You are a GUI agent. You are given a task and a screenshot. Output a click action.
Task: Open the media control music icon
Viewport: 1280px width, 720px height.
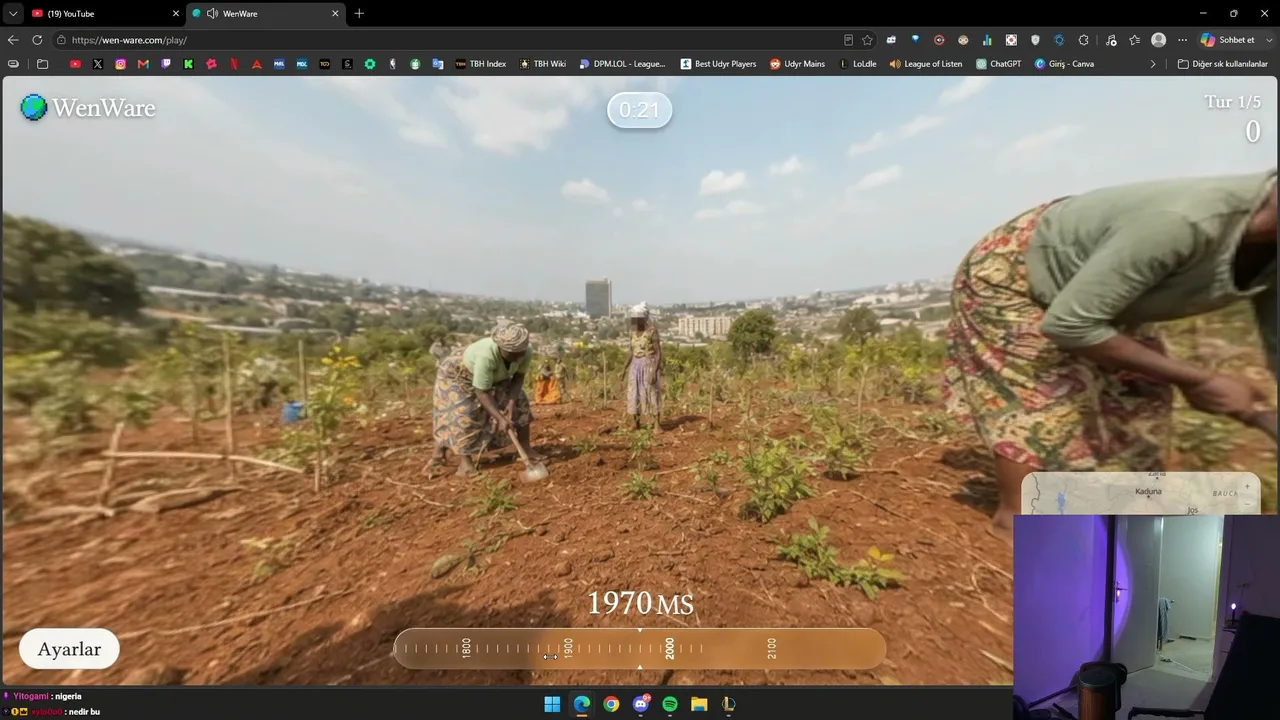1111,40
